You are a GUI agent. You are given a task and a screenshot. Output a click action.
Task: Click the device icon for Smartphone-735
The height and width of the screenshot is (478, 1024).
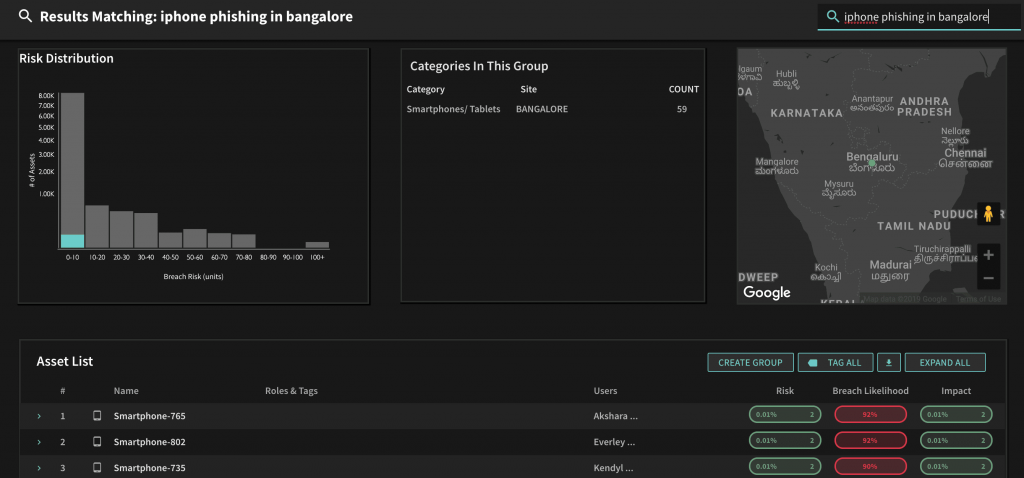pyautogui.click(x=97, y=468)
